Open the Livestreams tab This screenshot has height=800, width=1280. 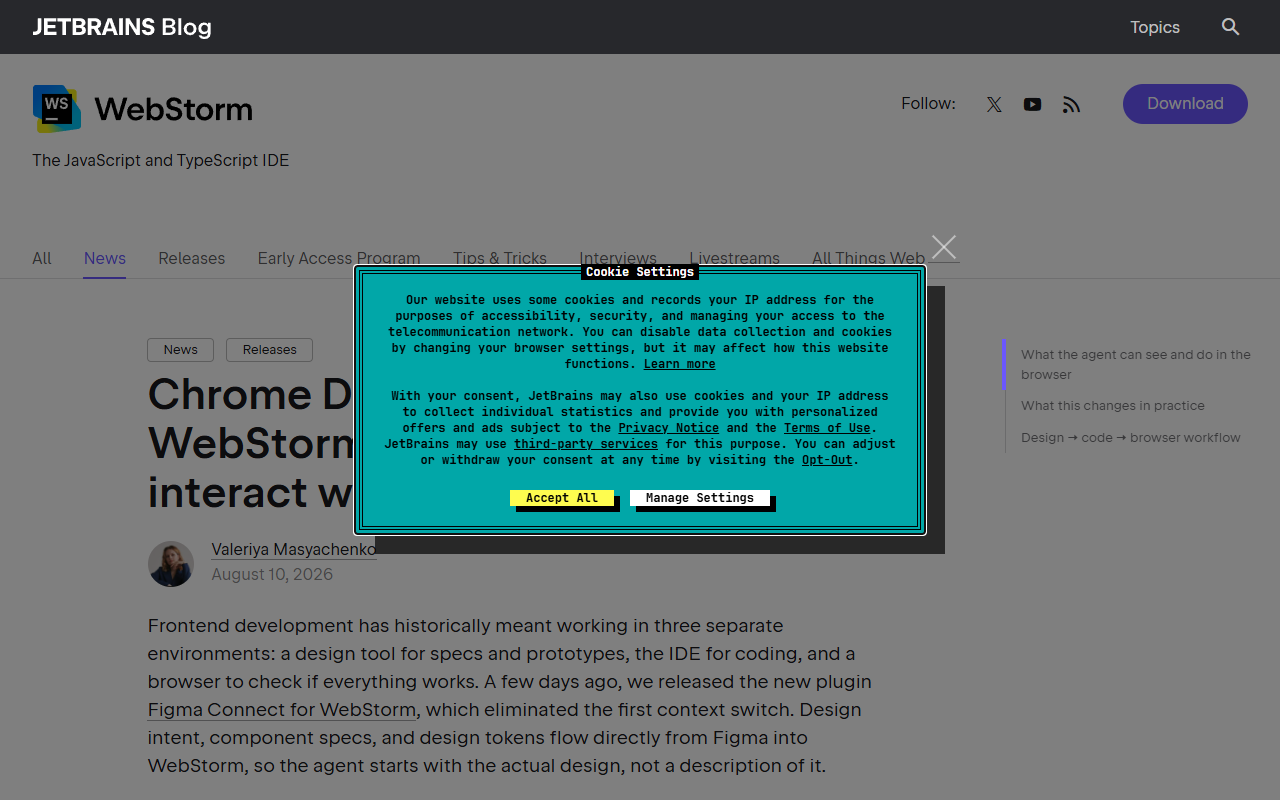click(x=735, y=258)
